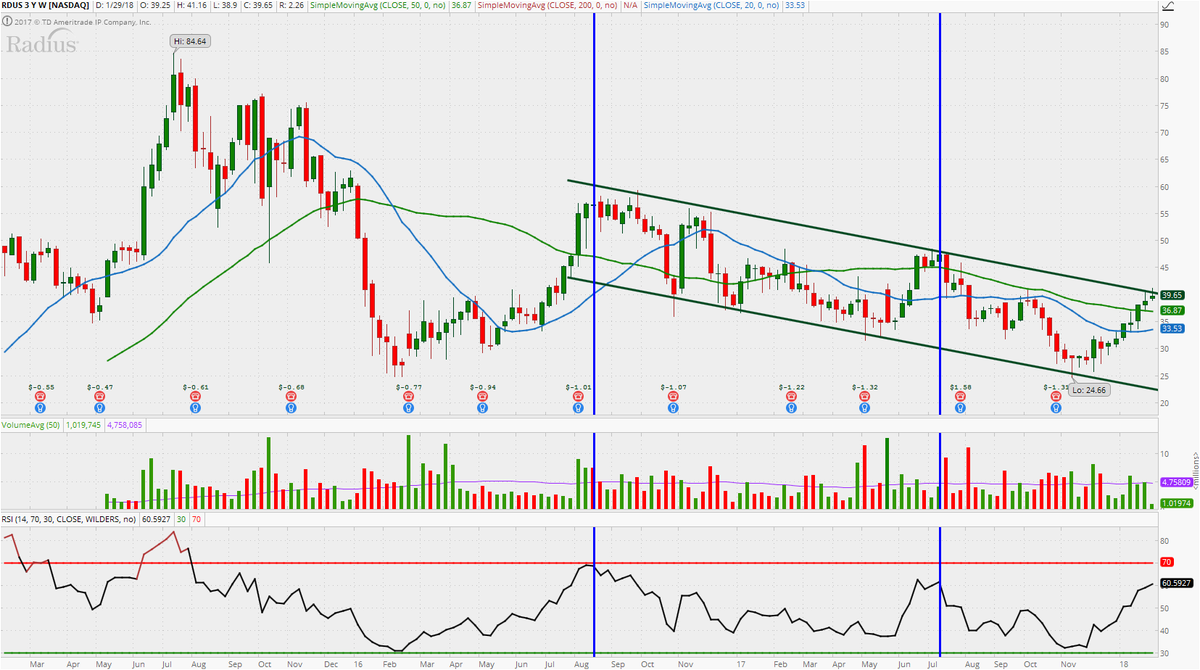The height and width of the screenshot is (670, 1200).
Task: Select the upper dark green channel trendline
Action: point(862,235)
